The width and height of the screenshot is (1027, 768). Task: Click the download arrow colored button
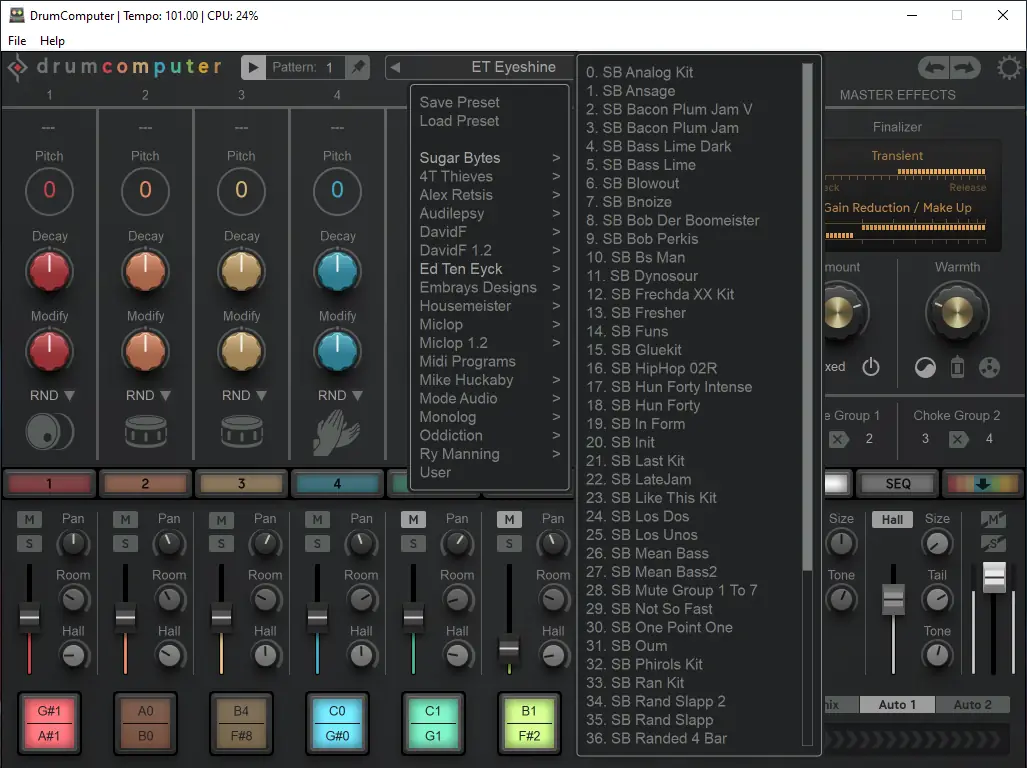click(x=982, y=484)
